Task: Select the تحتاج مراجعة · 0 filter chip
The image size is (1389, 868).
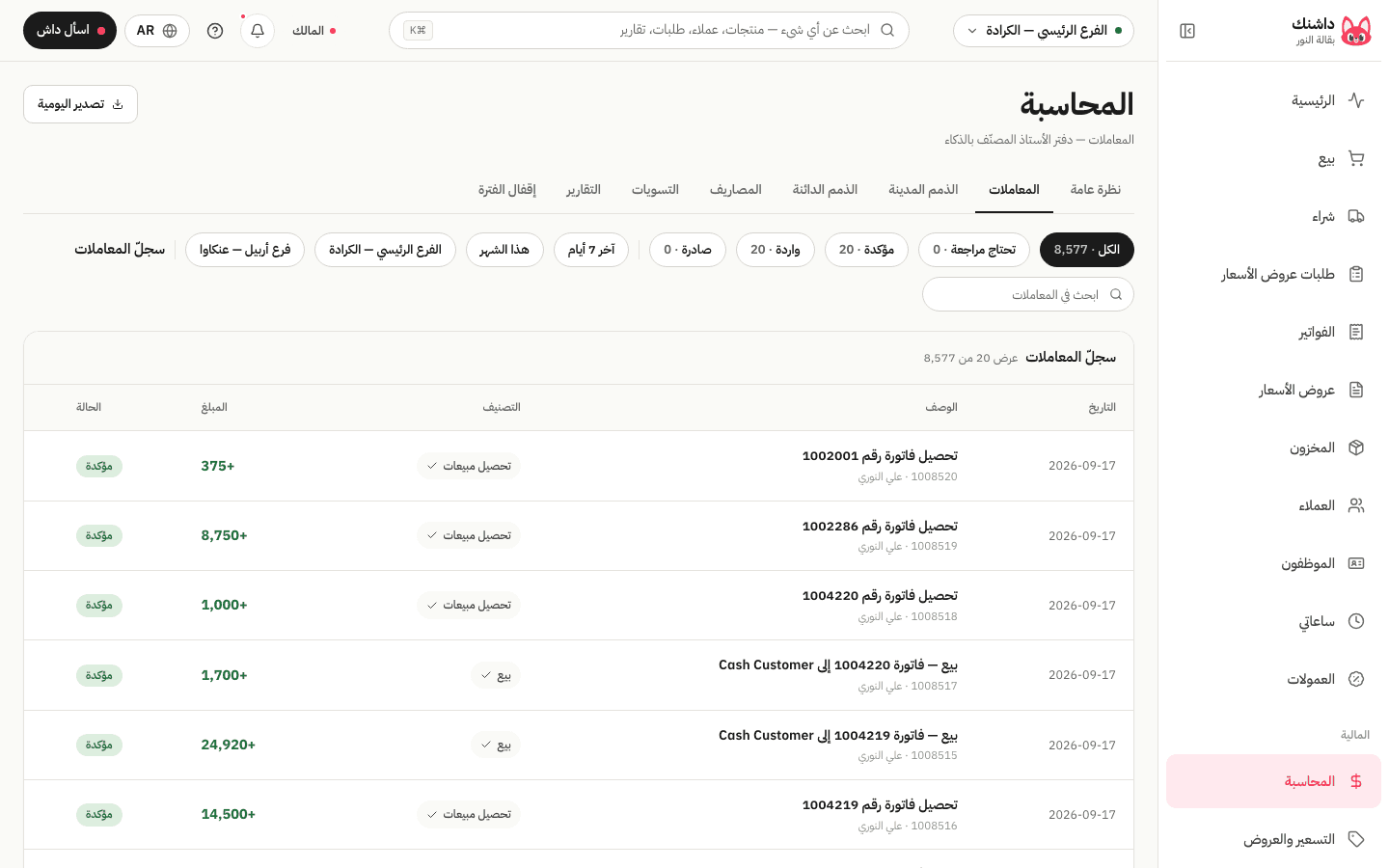Action: tap(974, 250)
